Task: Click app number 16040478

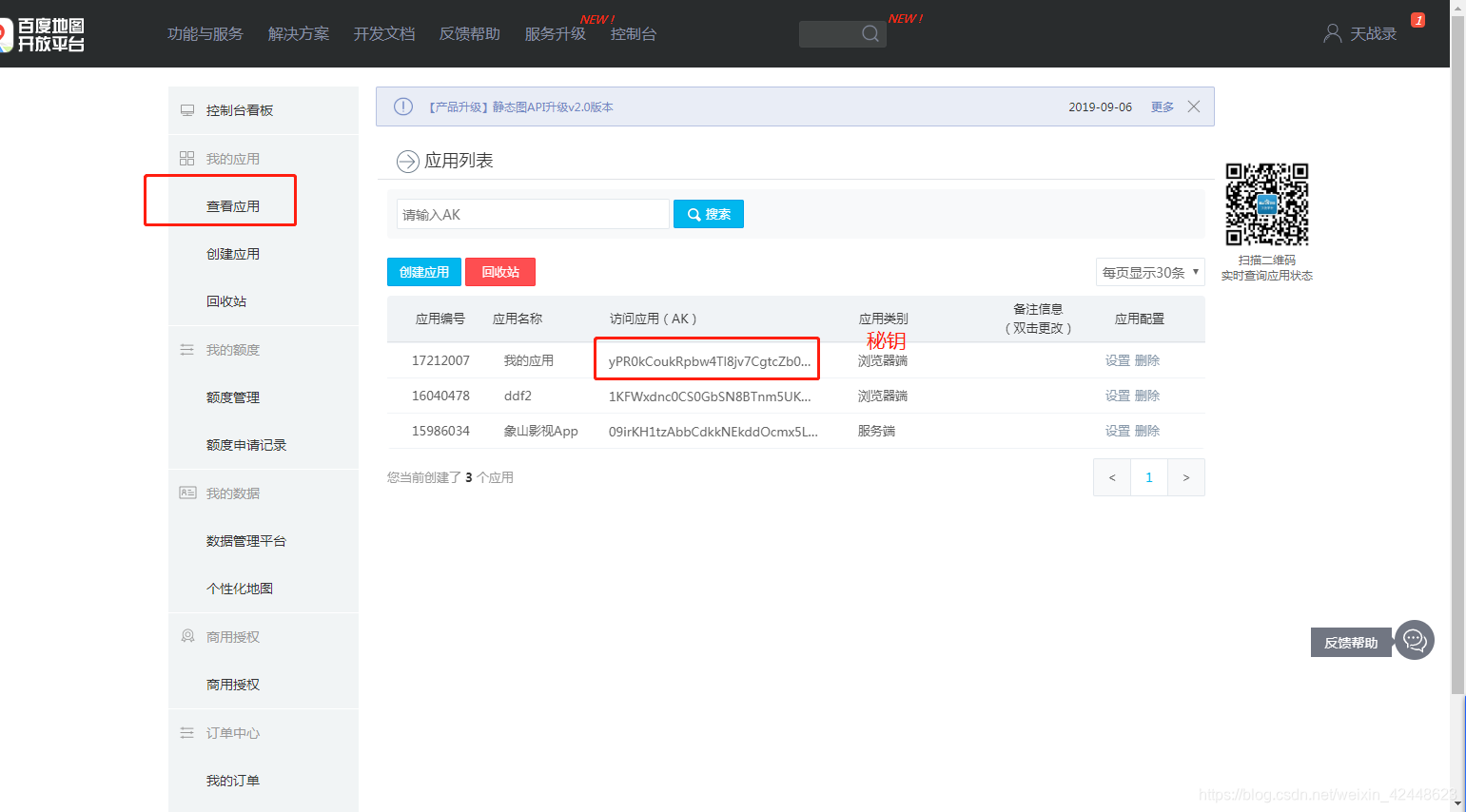Action: tap(440, 396)
